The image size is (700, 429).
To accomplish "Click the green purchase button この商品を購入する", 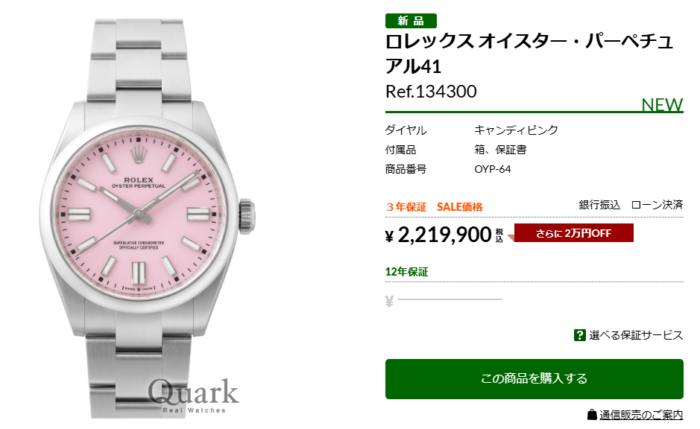I will pos(534,379).
